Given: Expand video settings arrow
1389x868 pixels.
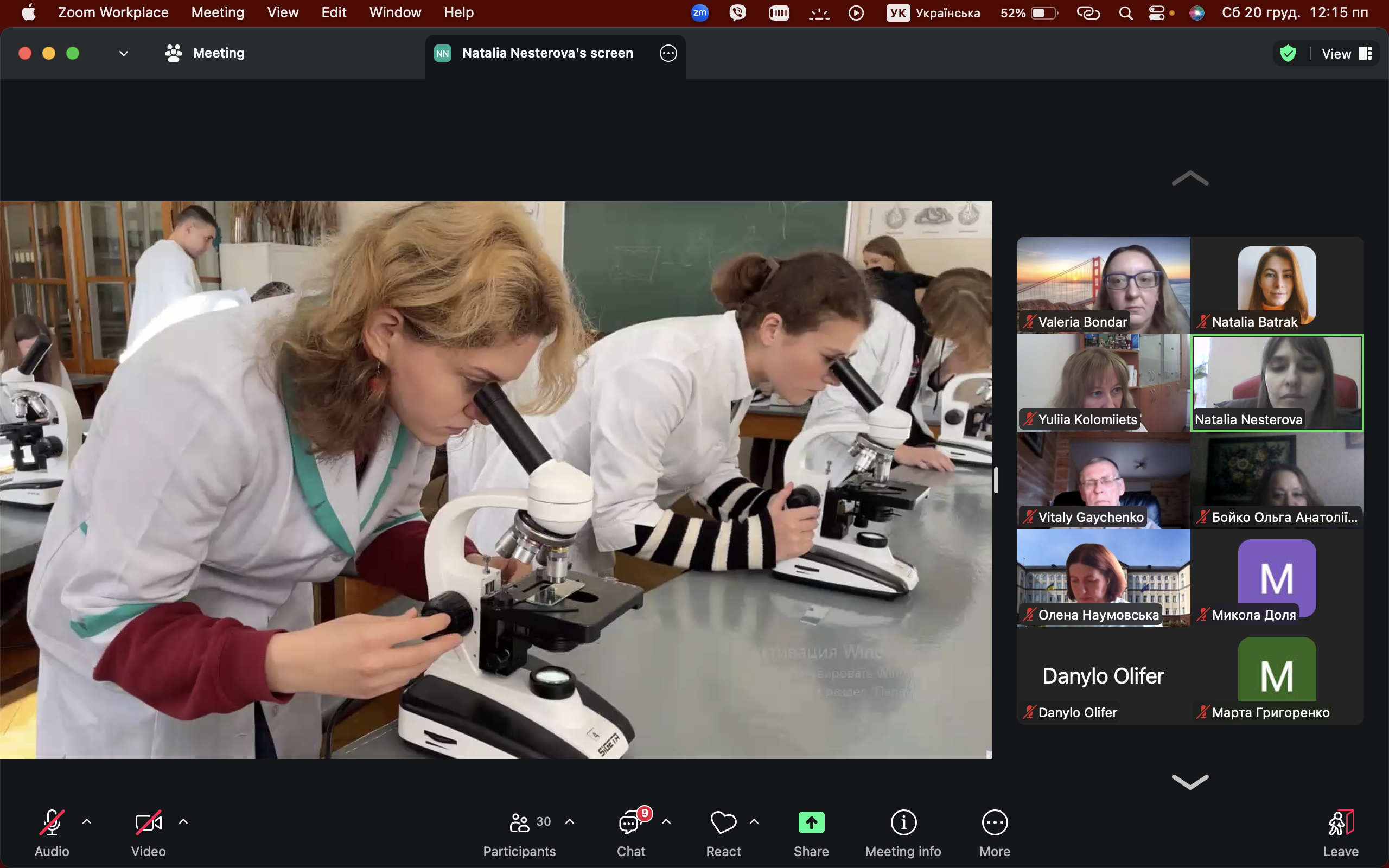Looking at the screenshot, I should [183, 821].
